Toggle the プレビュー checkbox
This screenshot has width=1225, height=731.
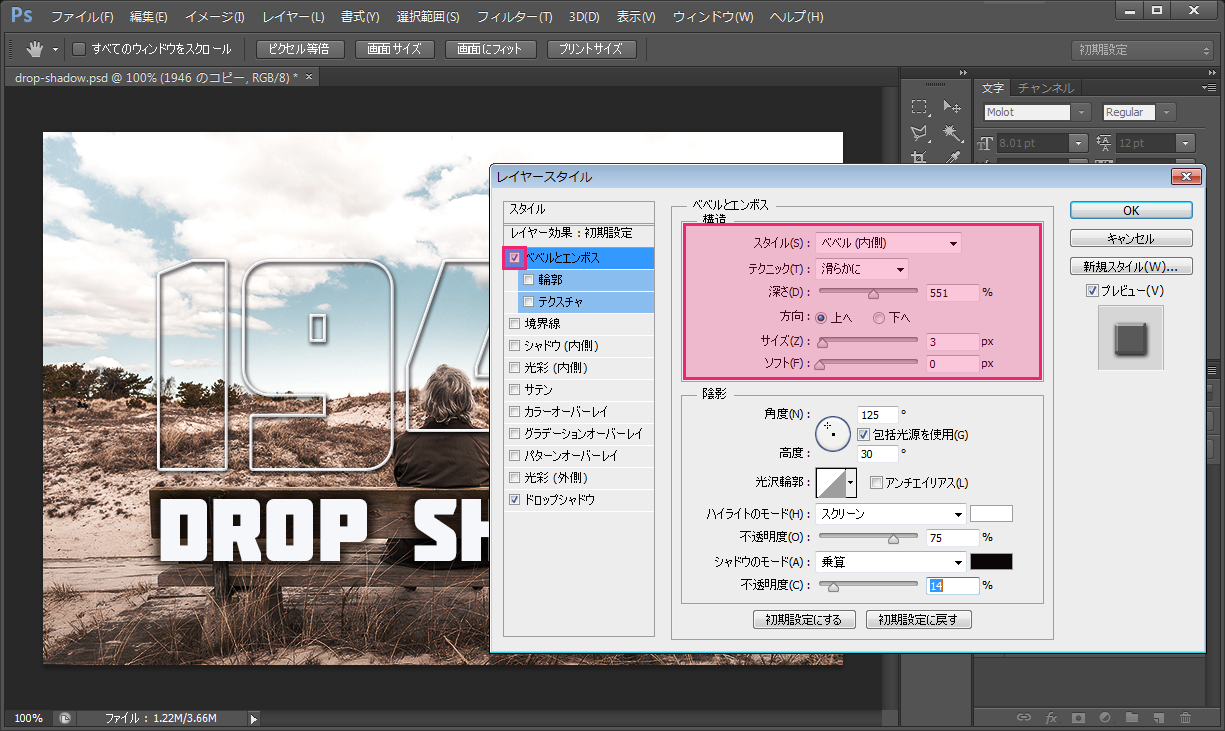coord(1092,291)
